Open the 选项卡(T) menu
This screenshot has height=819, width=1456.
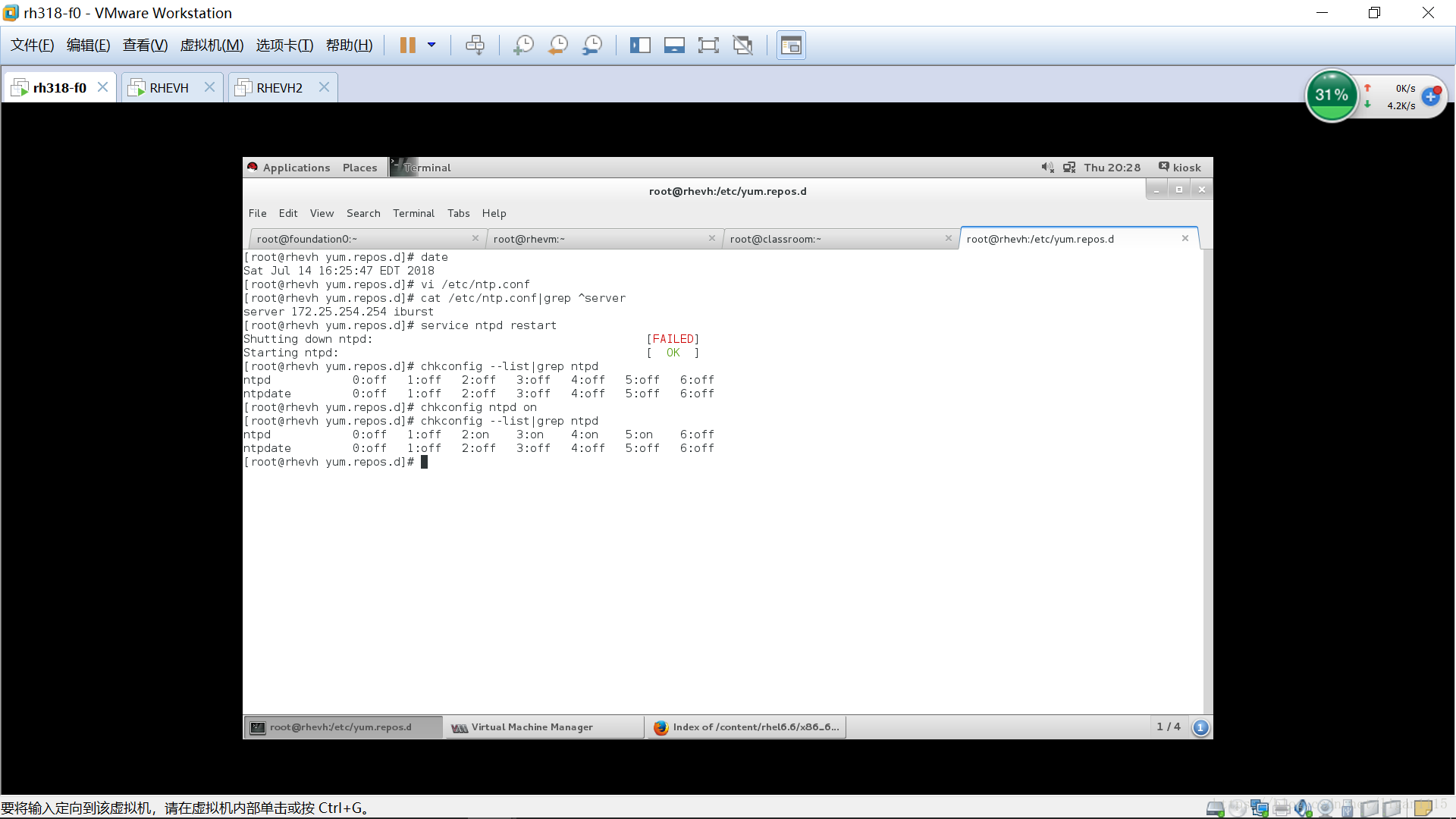click(284, 45)
